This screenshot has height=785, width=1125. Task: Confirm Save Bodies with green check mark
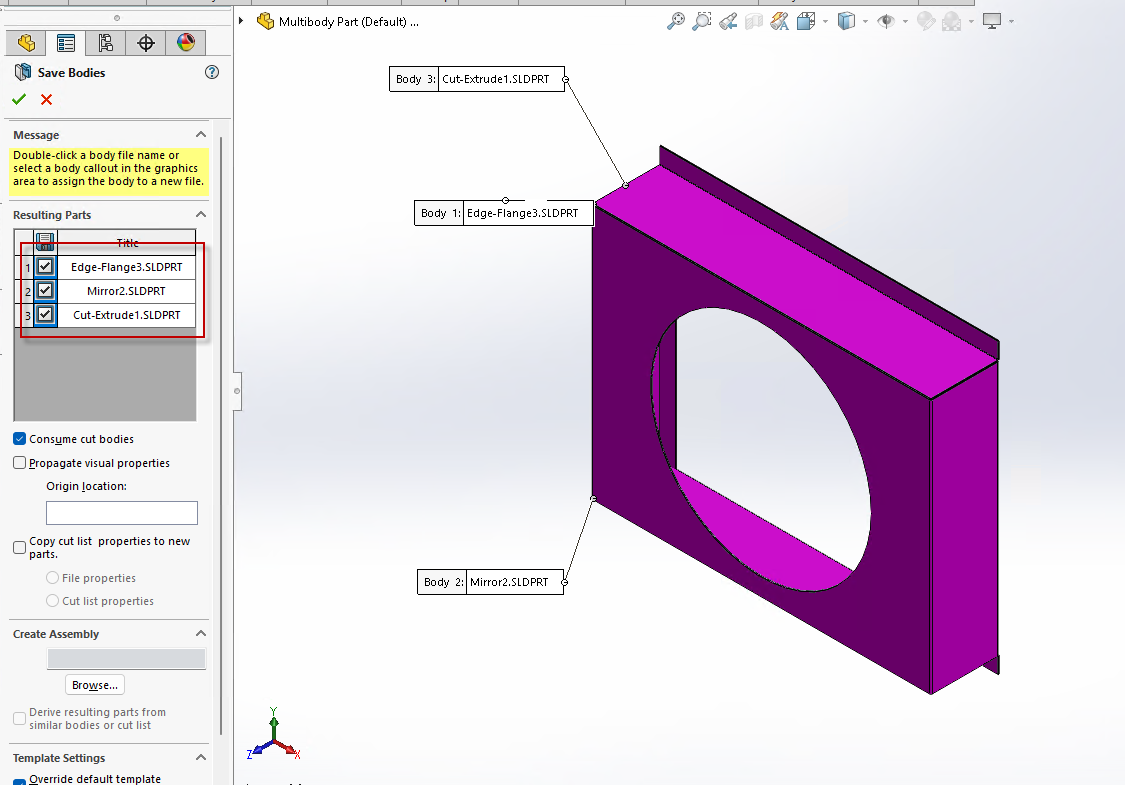[18, 99]
